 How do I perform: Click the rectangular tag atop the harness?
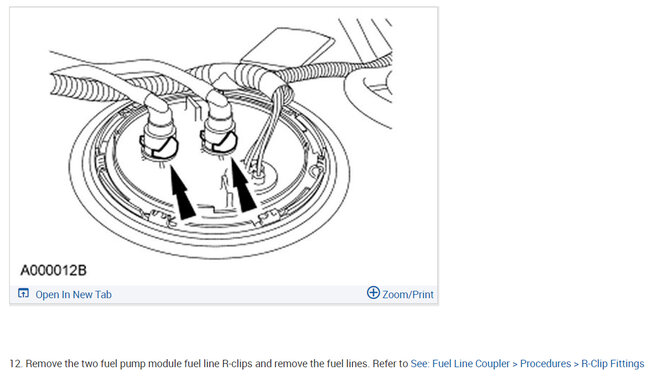(288, 46)
